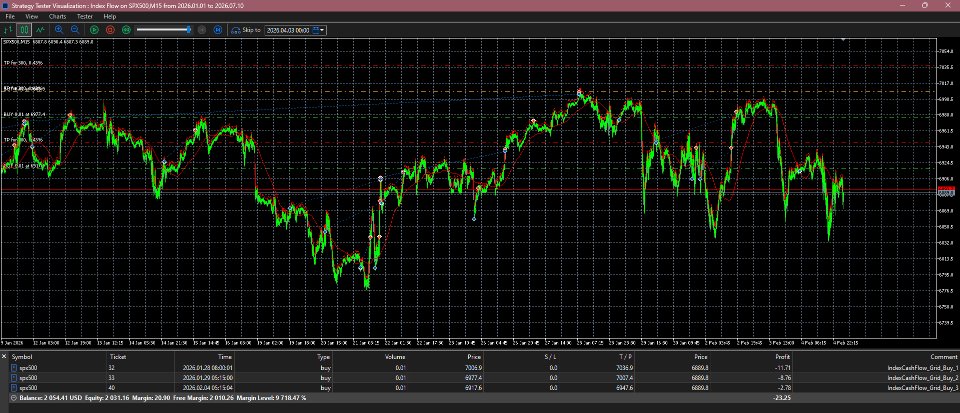Click the current price tag on price axis
Screen dimensions: 960x413
[948, 193]
